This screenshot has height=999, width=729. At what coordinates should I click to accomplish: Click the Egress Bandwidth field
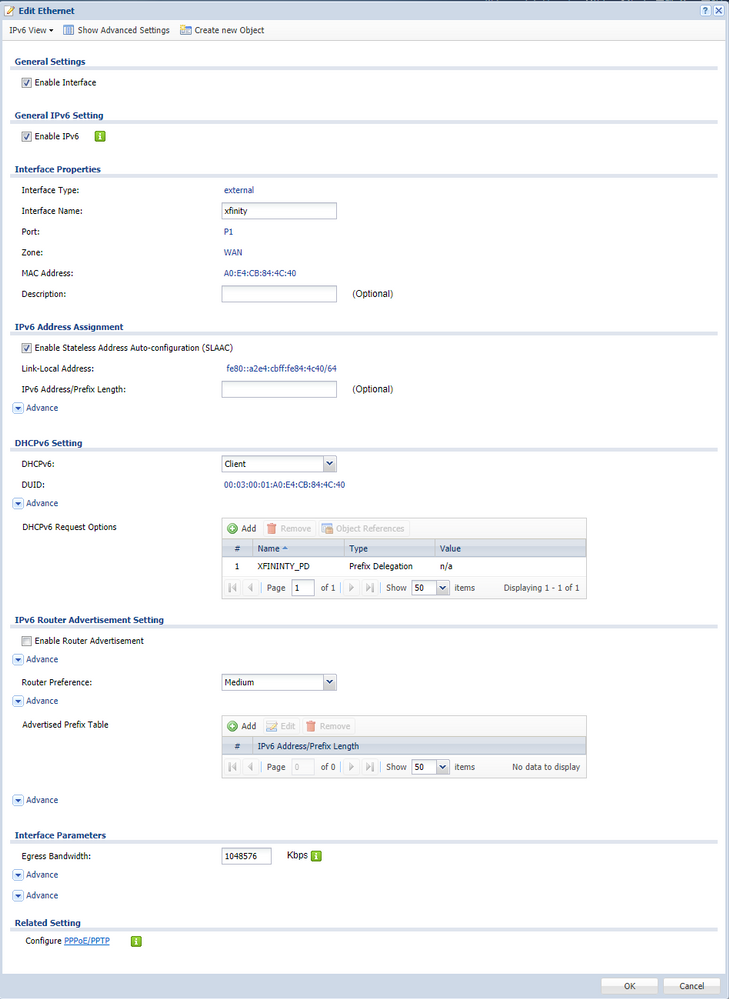tap(247, 857)
